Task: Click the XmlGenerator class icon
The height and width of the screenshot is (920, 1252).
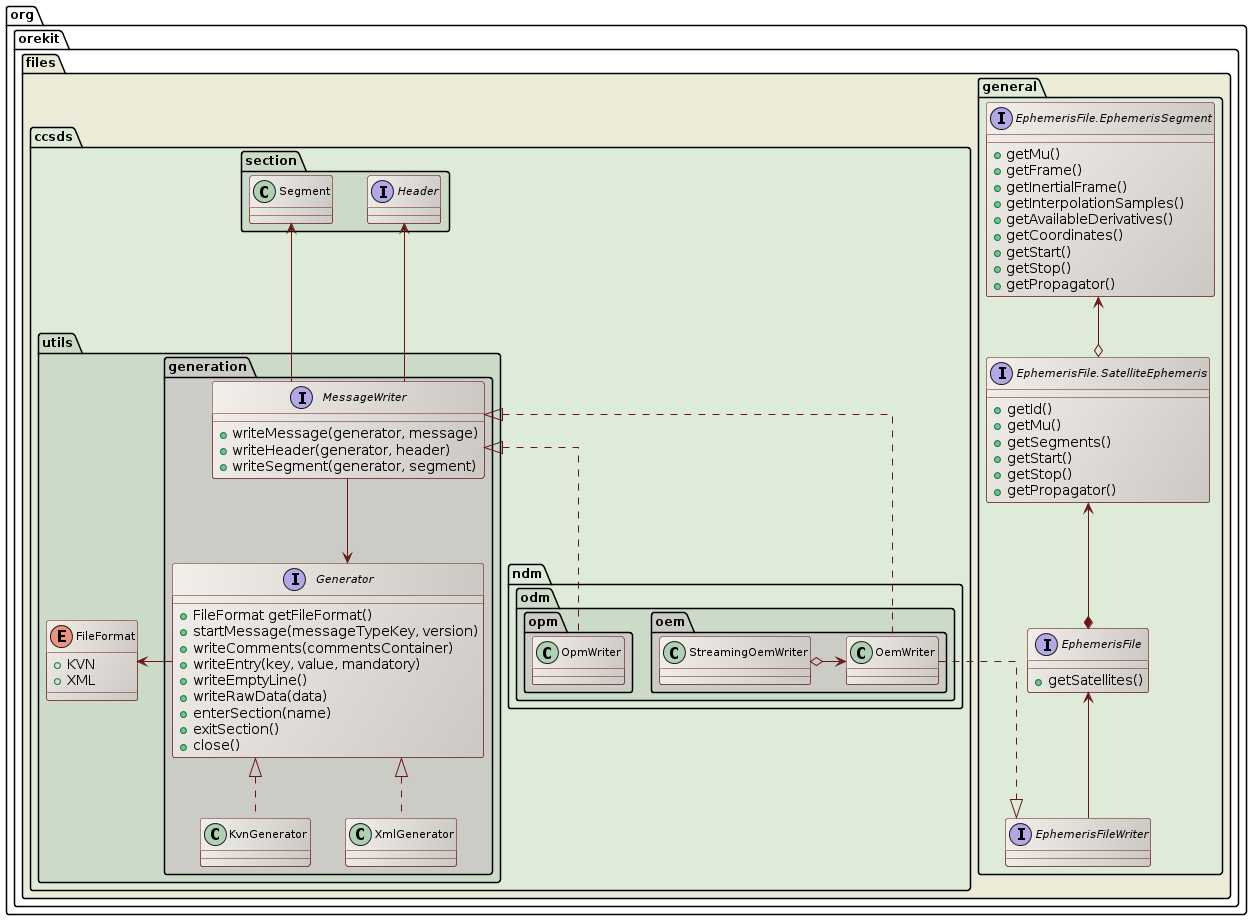Action: point(361,833)
